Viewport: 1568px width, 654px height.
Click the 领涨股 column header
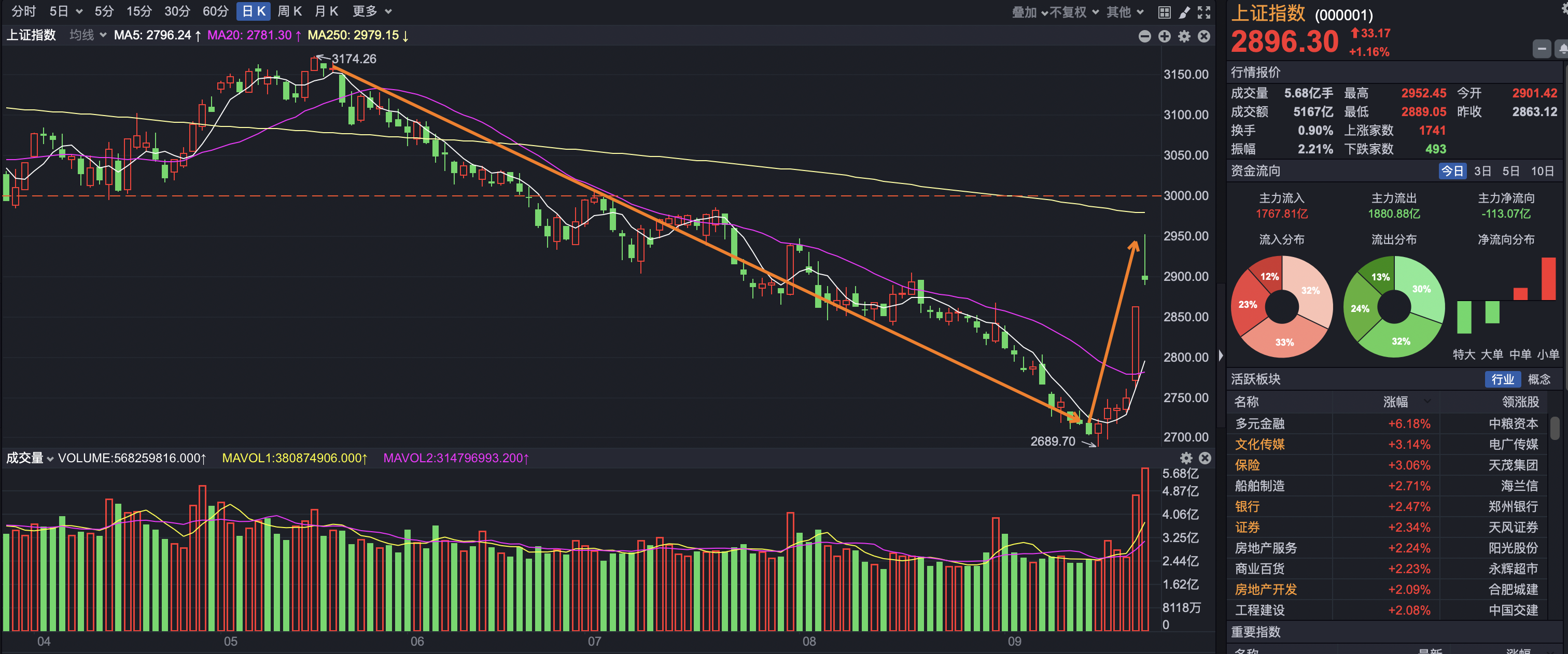click(1520, 402)
